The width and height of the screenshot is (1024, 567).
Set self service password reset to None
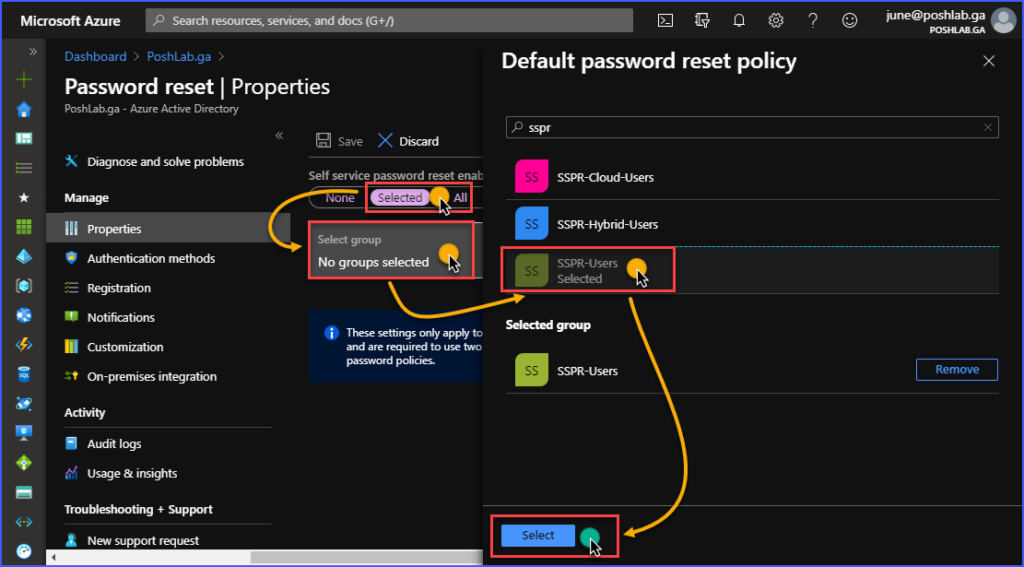(x=340, y=198)
